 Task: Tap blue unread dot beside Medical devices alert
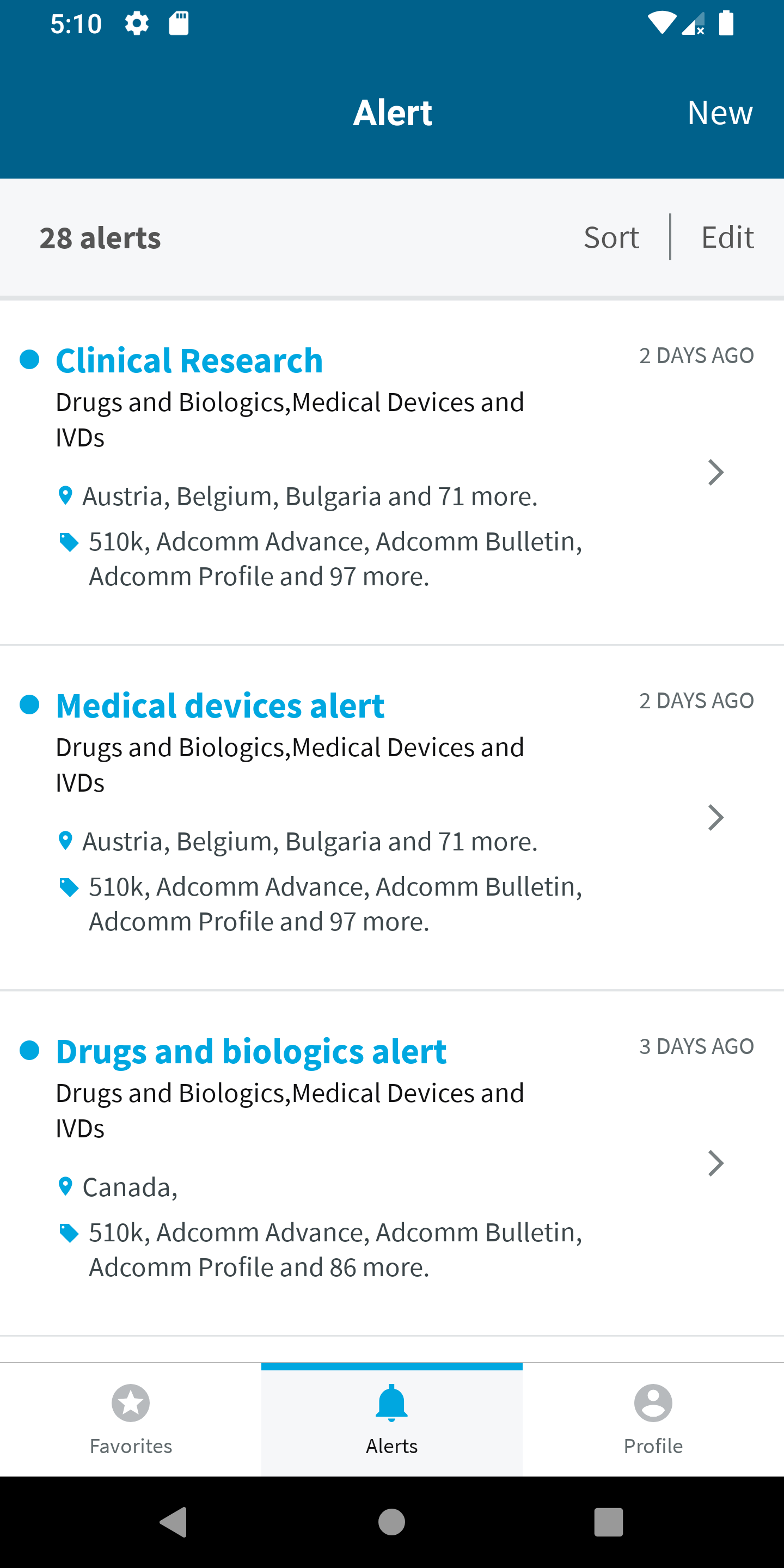tap(29, 705)
